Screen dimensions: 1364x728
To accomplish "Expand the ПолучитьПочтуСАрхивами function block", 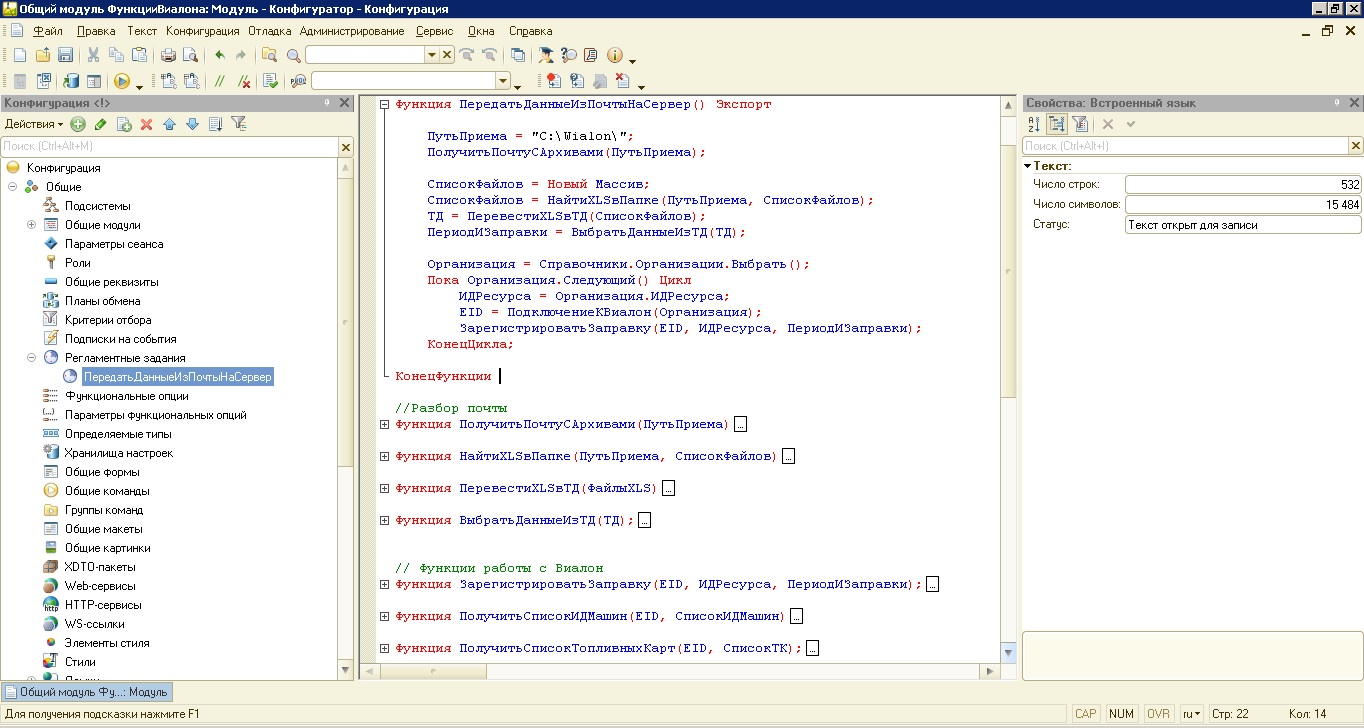I will [384, 424].
